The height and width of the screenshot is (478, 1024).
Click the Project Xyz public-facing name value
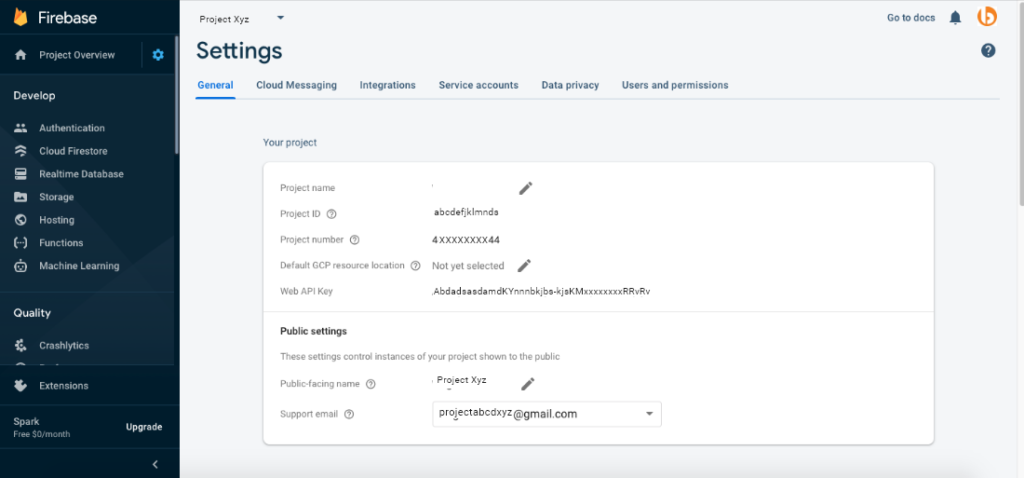click(x=461, y=380)
